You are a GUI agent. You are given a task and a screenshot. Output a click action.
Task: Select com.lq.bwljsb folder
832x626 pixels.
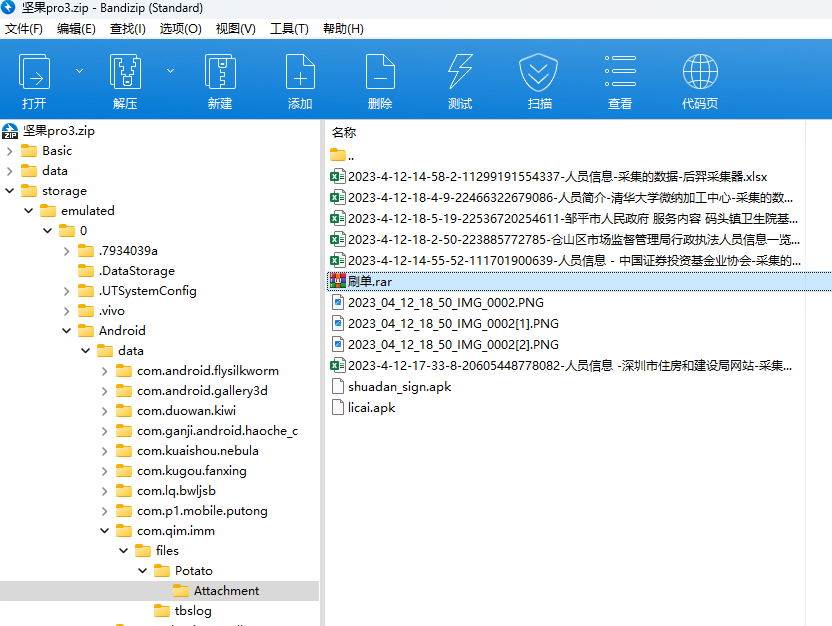pos(166,491)
